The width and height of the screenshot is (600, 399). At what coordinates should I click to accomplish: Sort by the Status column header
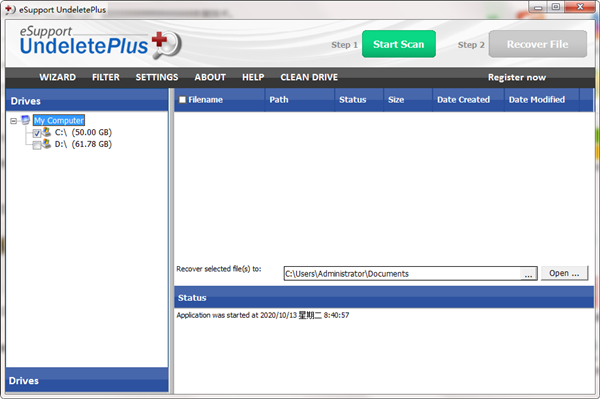coord(359,100)
